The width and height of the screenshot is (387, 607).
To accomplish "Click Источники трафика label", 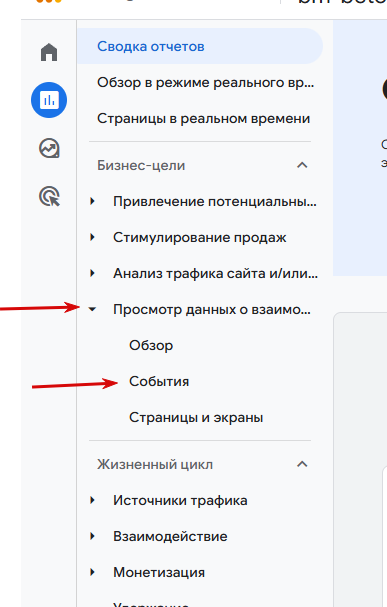I will (180, 500).
